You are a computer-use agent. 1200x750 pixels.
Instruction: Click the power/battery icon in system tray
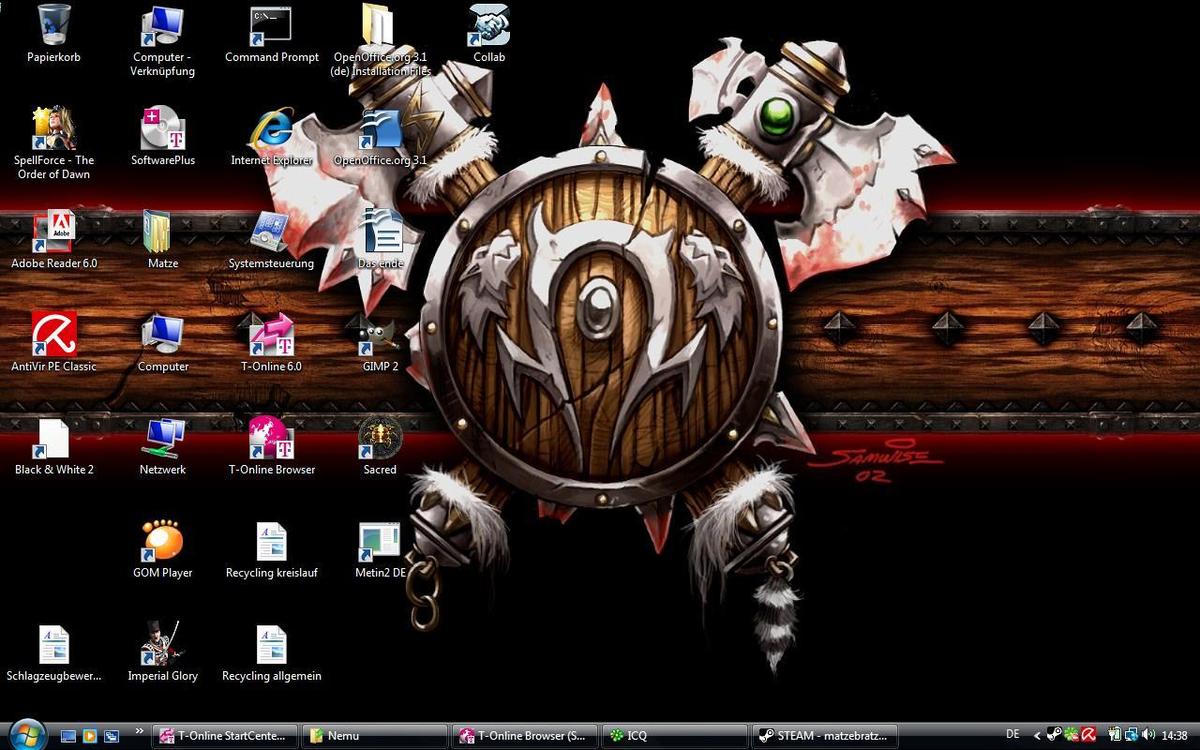pos(1115,736)
